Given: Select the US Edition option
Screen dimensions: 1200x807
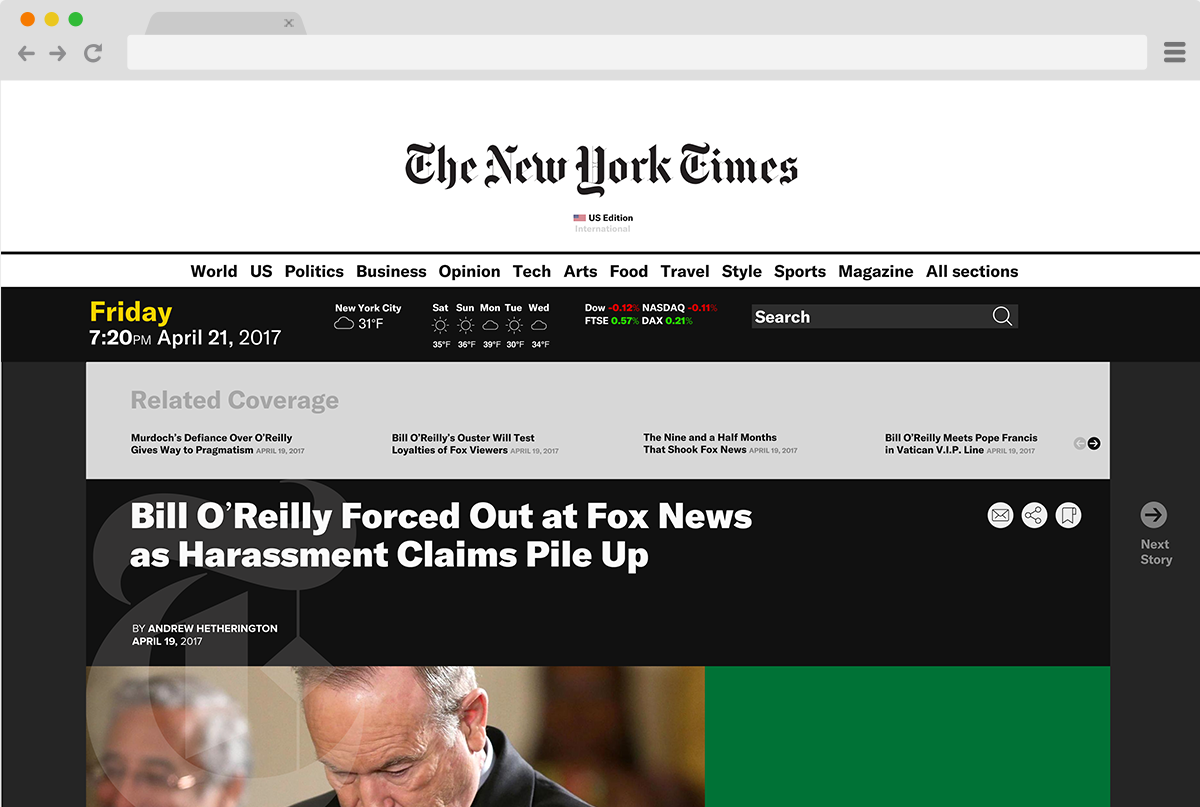Looking at the screenshot, I should (x=603, y=217).
